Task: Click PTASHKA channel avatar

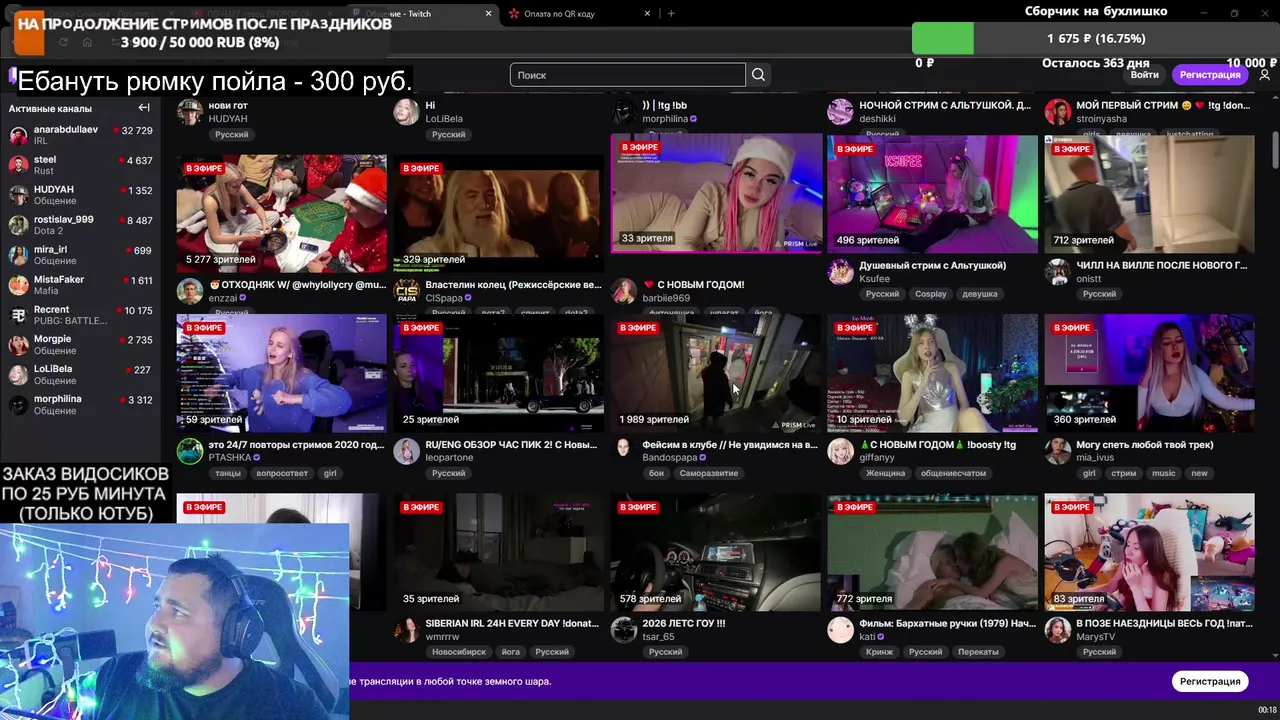Action: tap(190, 451)
